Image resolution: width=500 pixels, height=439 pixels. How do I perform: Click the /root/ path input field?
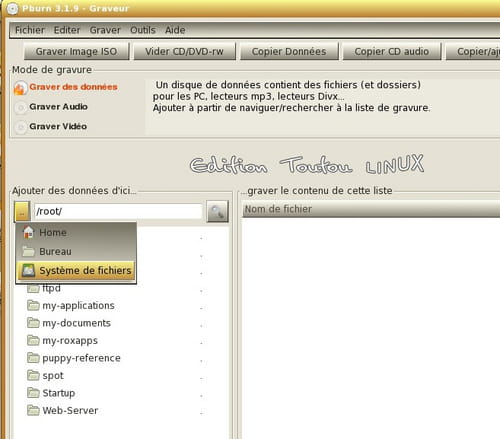tap(118, 211)
